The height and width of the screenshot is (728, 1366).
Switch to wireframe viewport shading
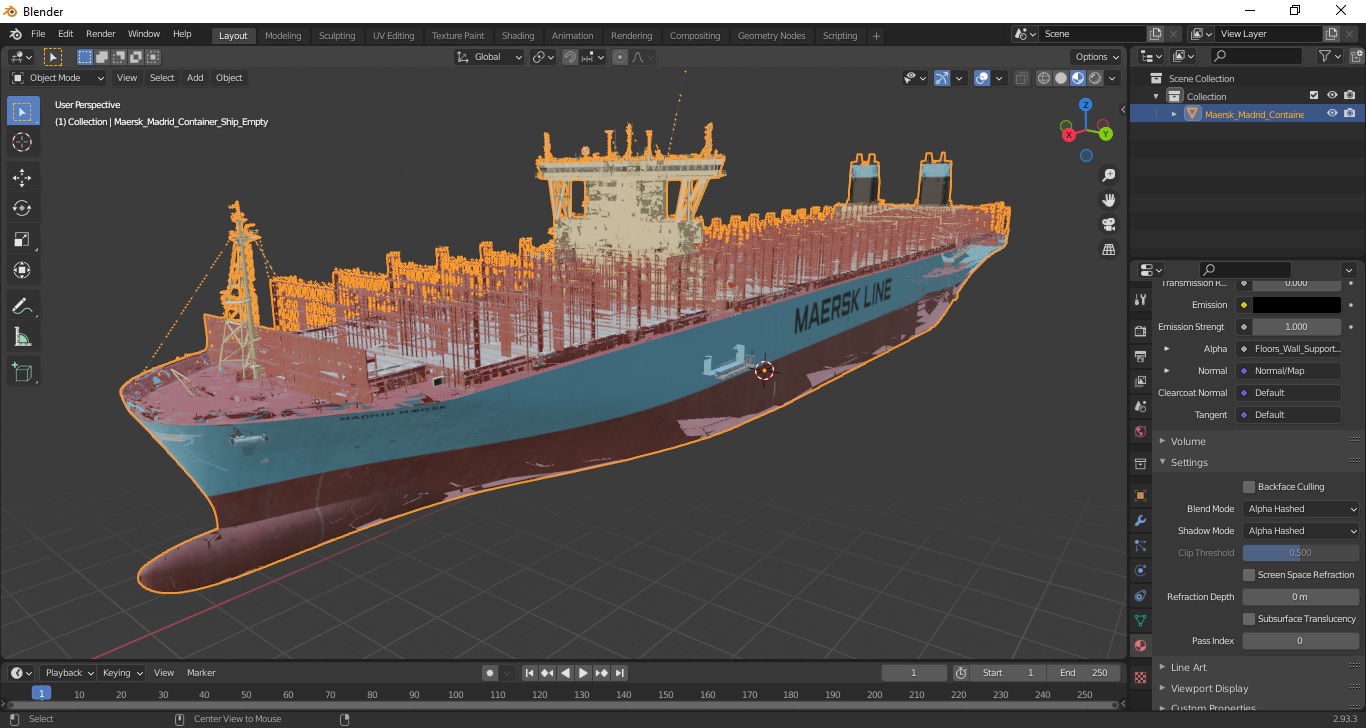(1044, 78)
